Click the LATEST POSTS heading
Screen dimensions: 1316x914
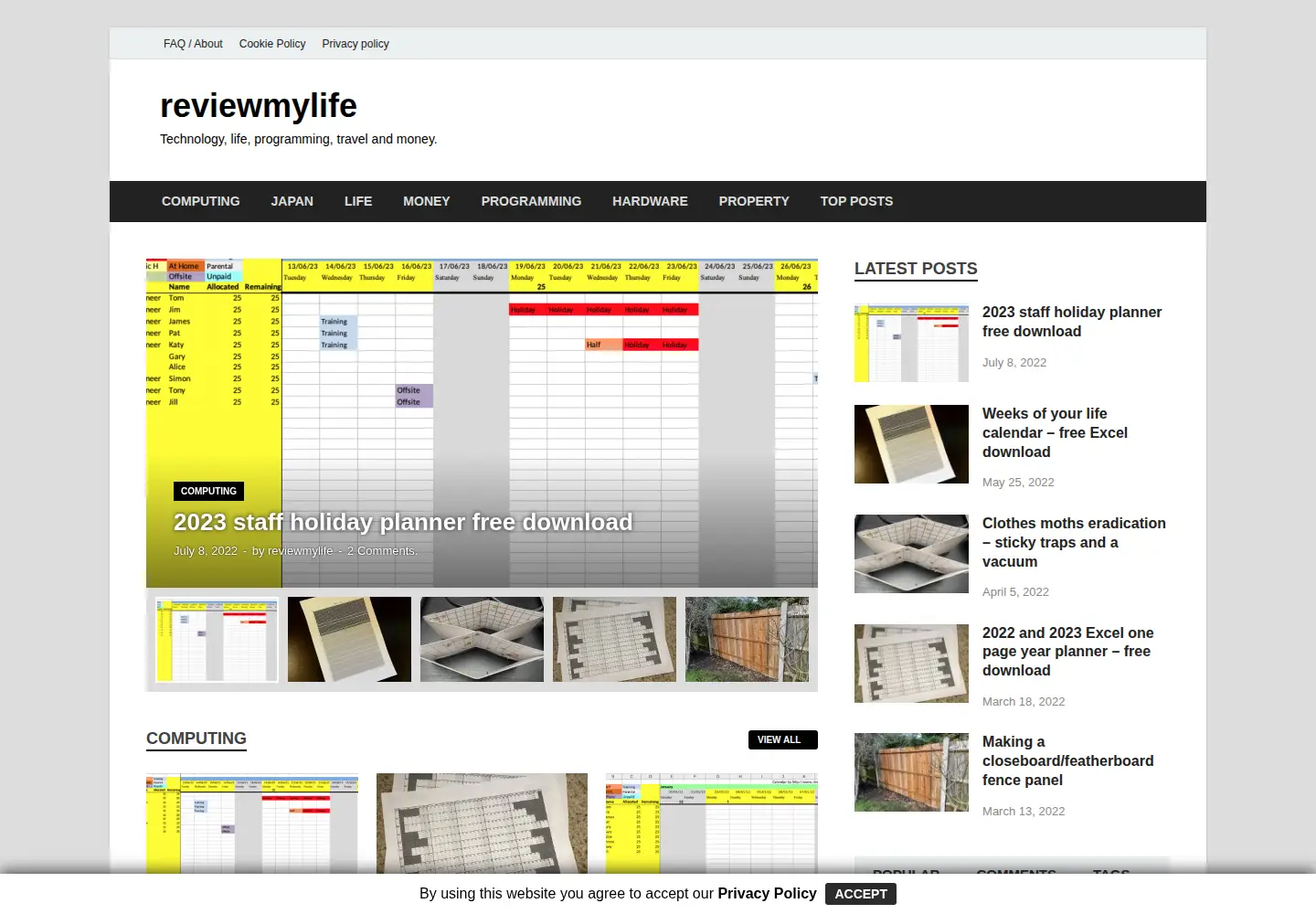click(x=916, y=269)
